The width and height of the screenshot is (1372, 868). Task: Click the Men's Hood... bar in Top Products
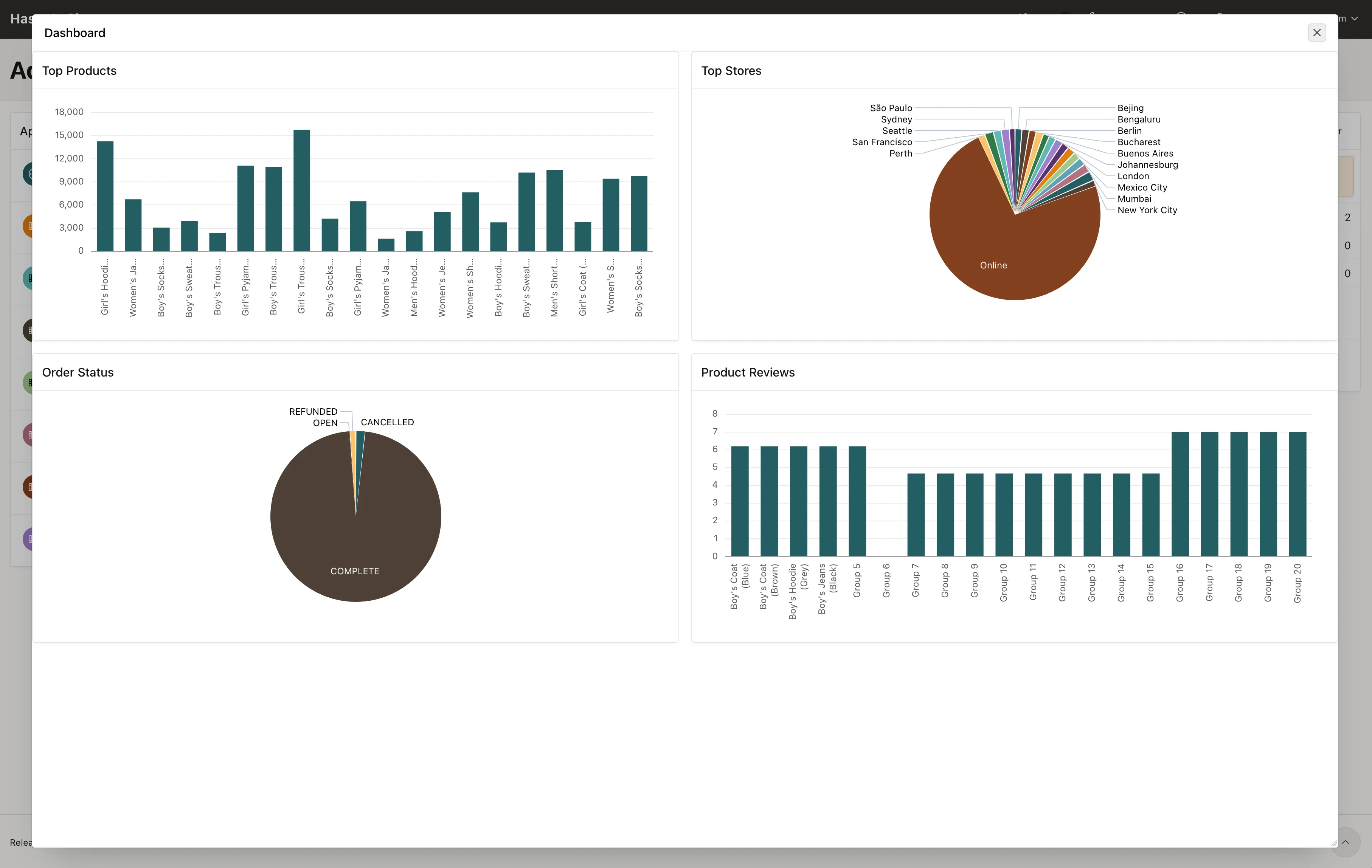click(x=414, y=241)
